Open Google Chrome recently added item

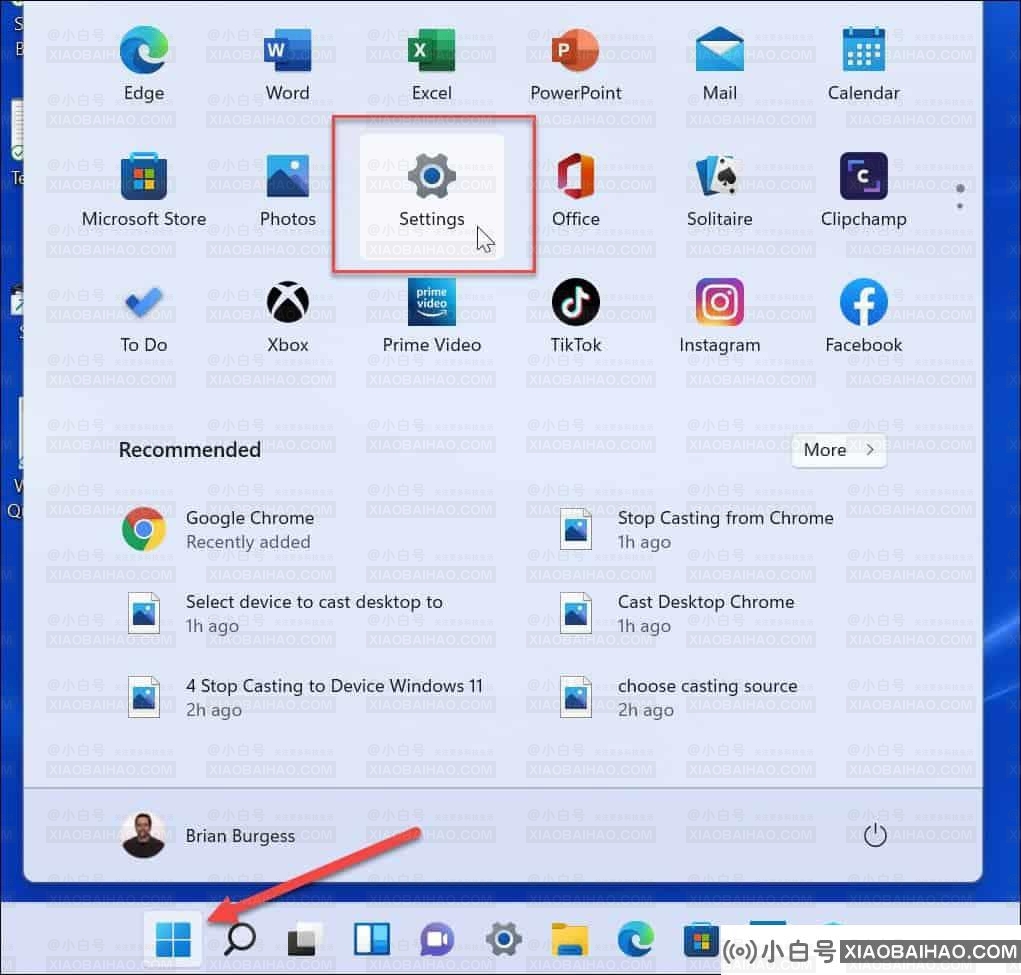tap(218, 530)
